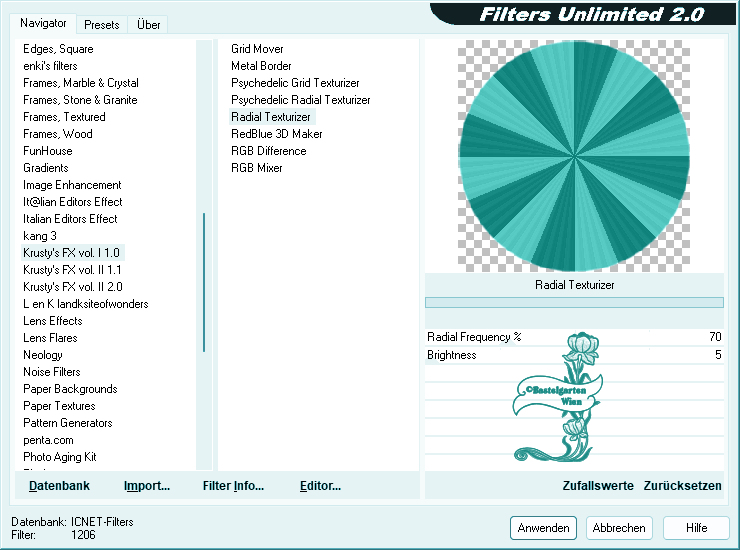Select Krusty's FX vol. II 2.0

(73, 287)
